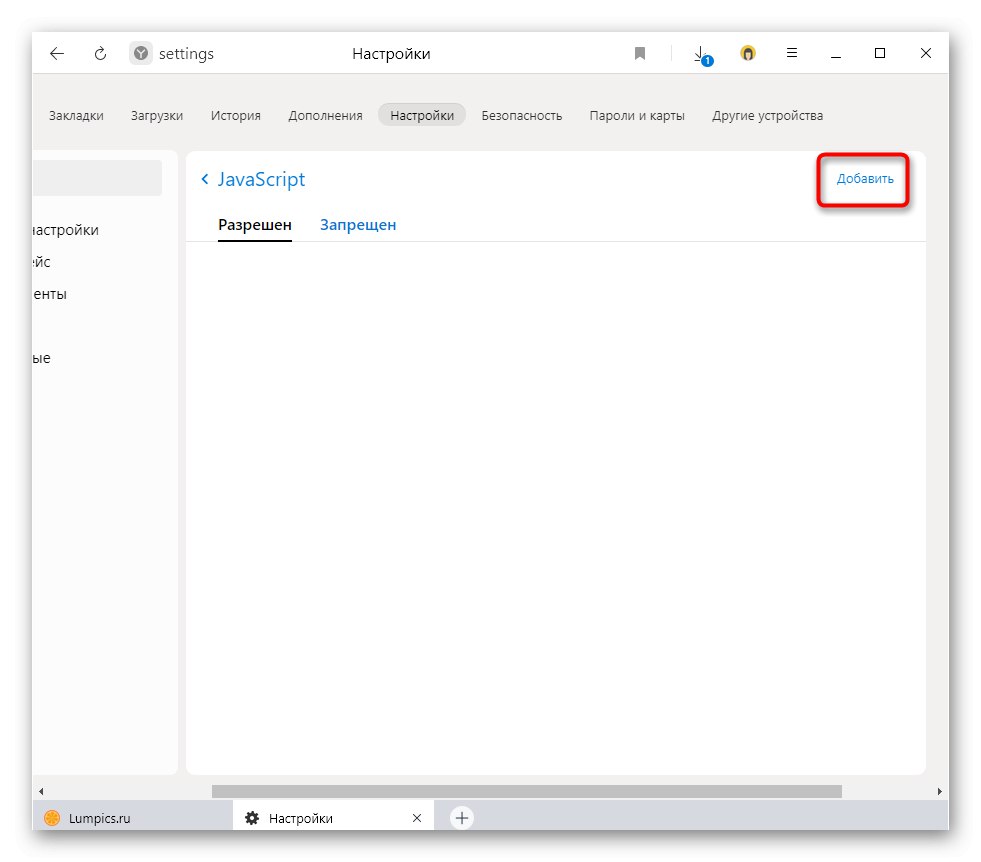Screen dimensions: 981x862
Task: Open the Закладки section
Action: 76,116
